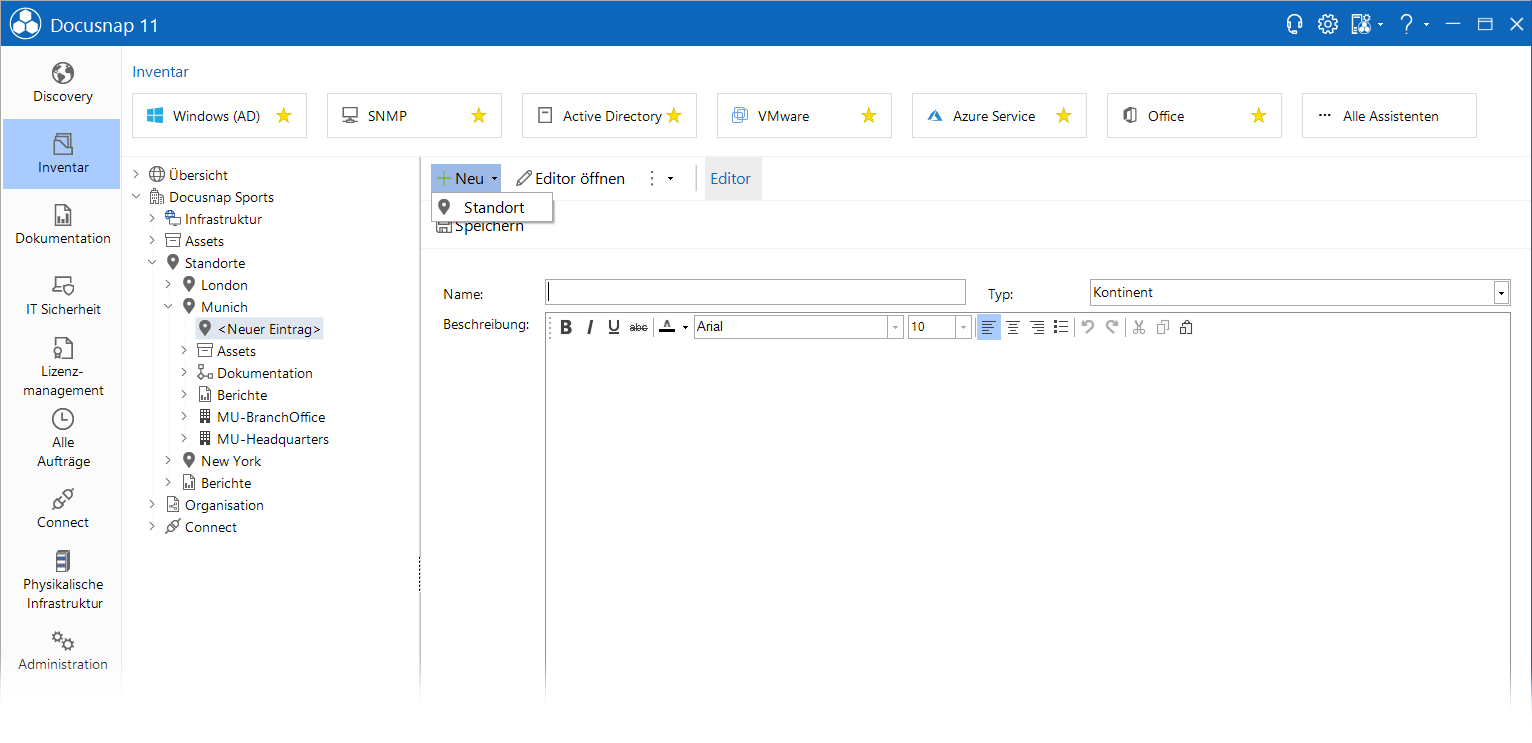Click the help question mark icon
Viewport: 1532px width, 743px height.
[x=1406, y=24]
